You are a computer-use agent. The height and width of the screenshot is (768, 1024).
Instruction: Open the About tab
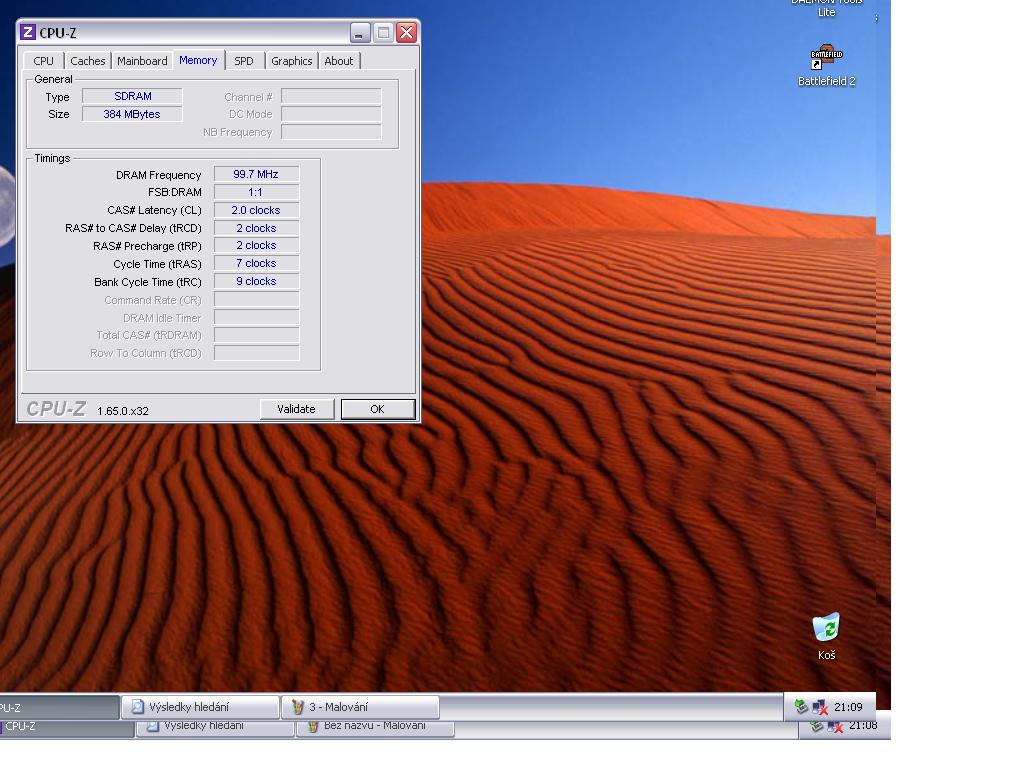(338, 61)
